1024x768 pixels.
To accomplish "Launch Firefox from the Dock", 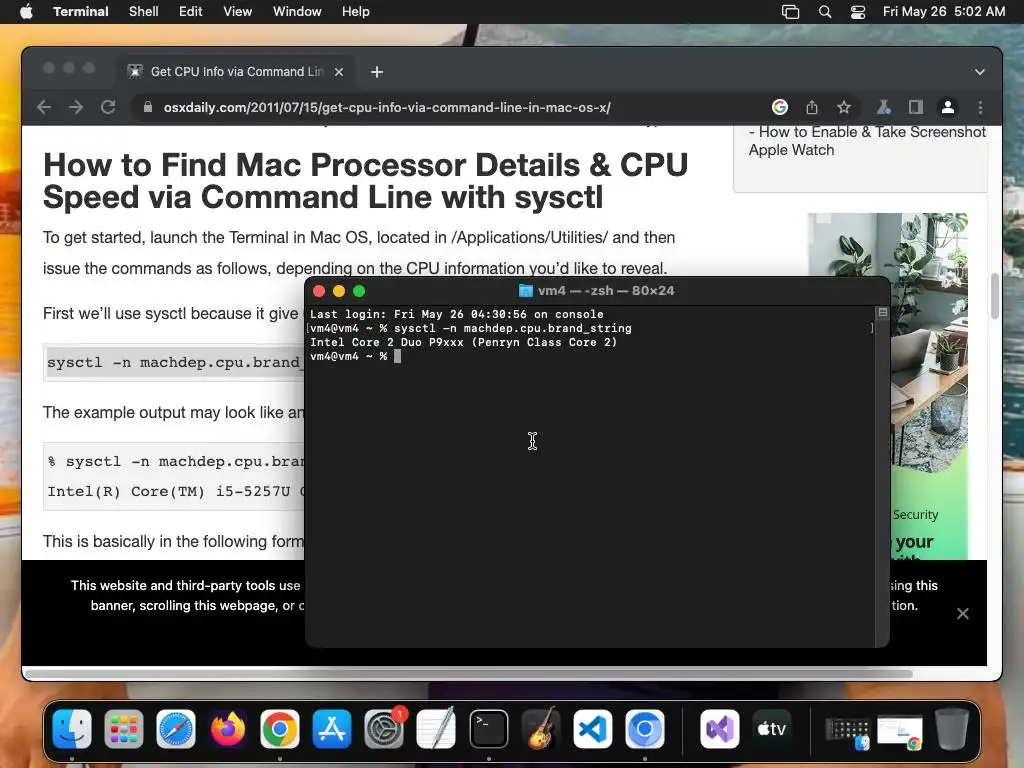I will [228, 729].
